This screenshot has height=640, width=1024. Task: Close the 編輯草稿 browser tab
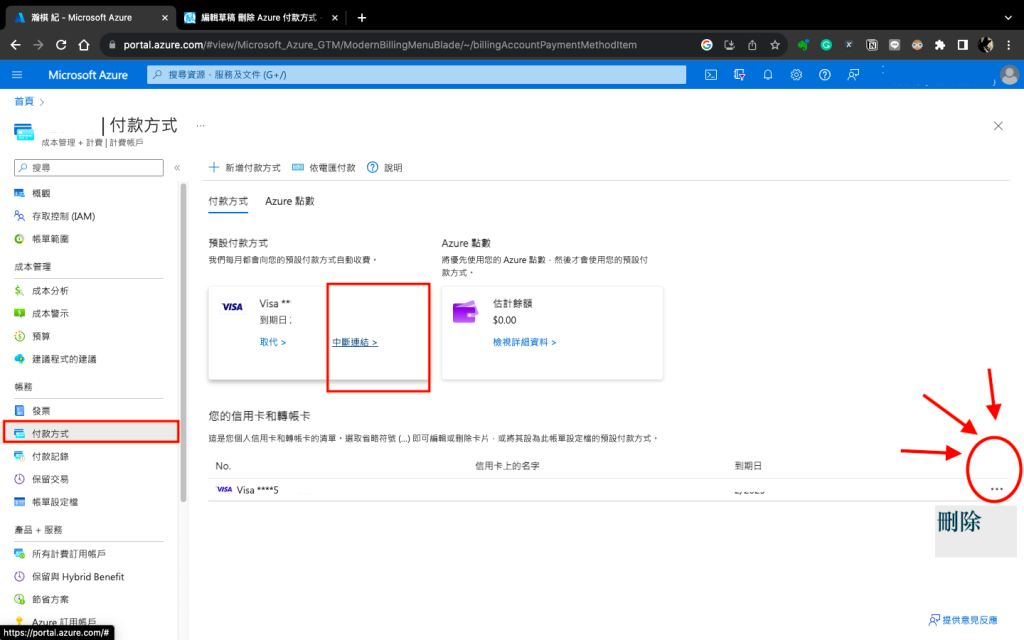335,18
